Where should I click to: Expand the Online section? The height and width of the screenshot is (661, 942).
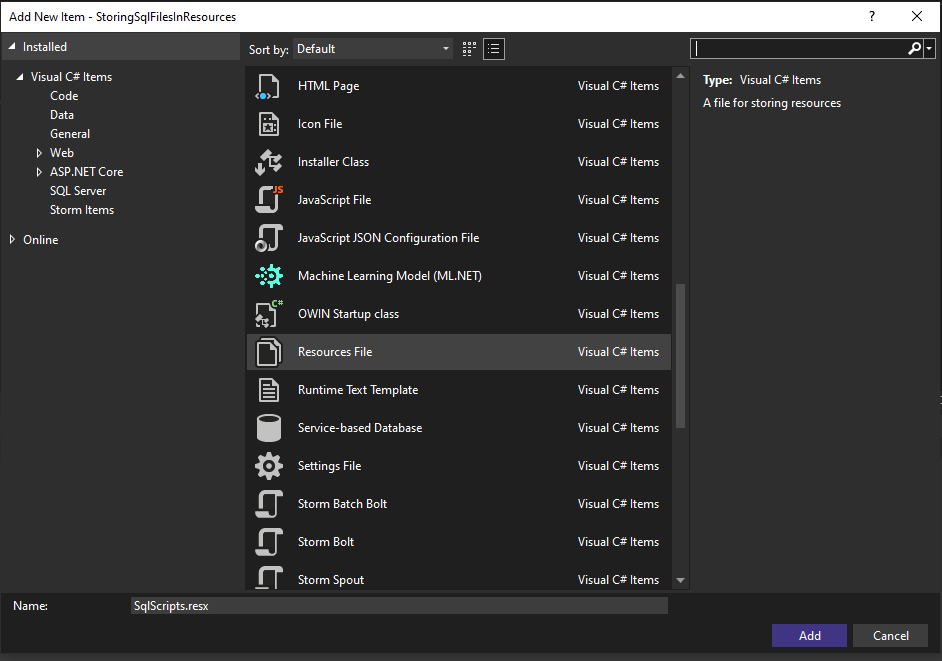point(12,239)
